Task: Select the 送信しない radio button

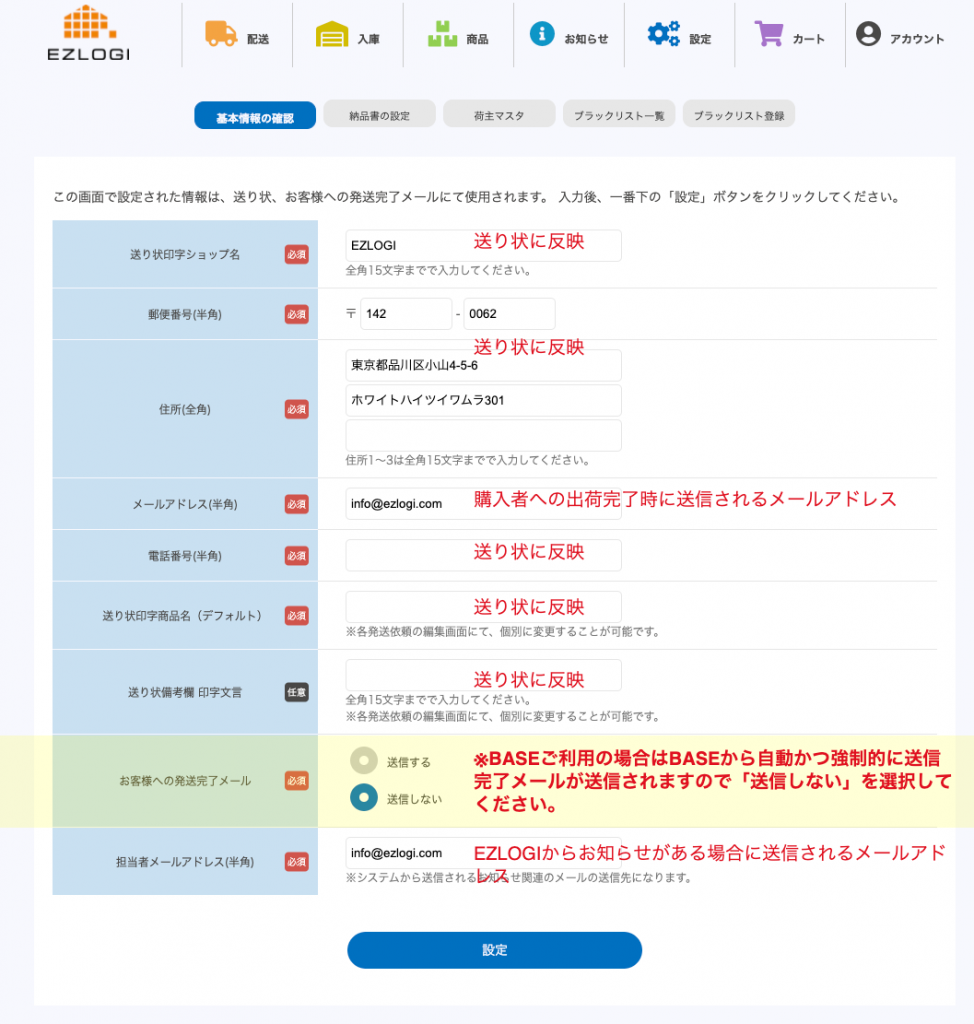Action: point(364,798)
